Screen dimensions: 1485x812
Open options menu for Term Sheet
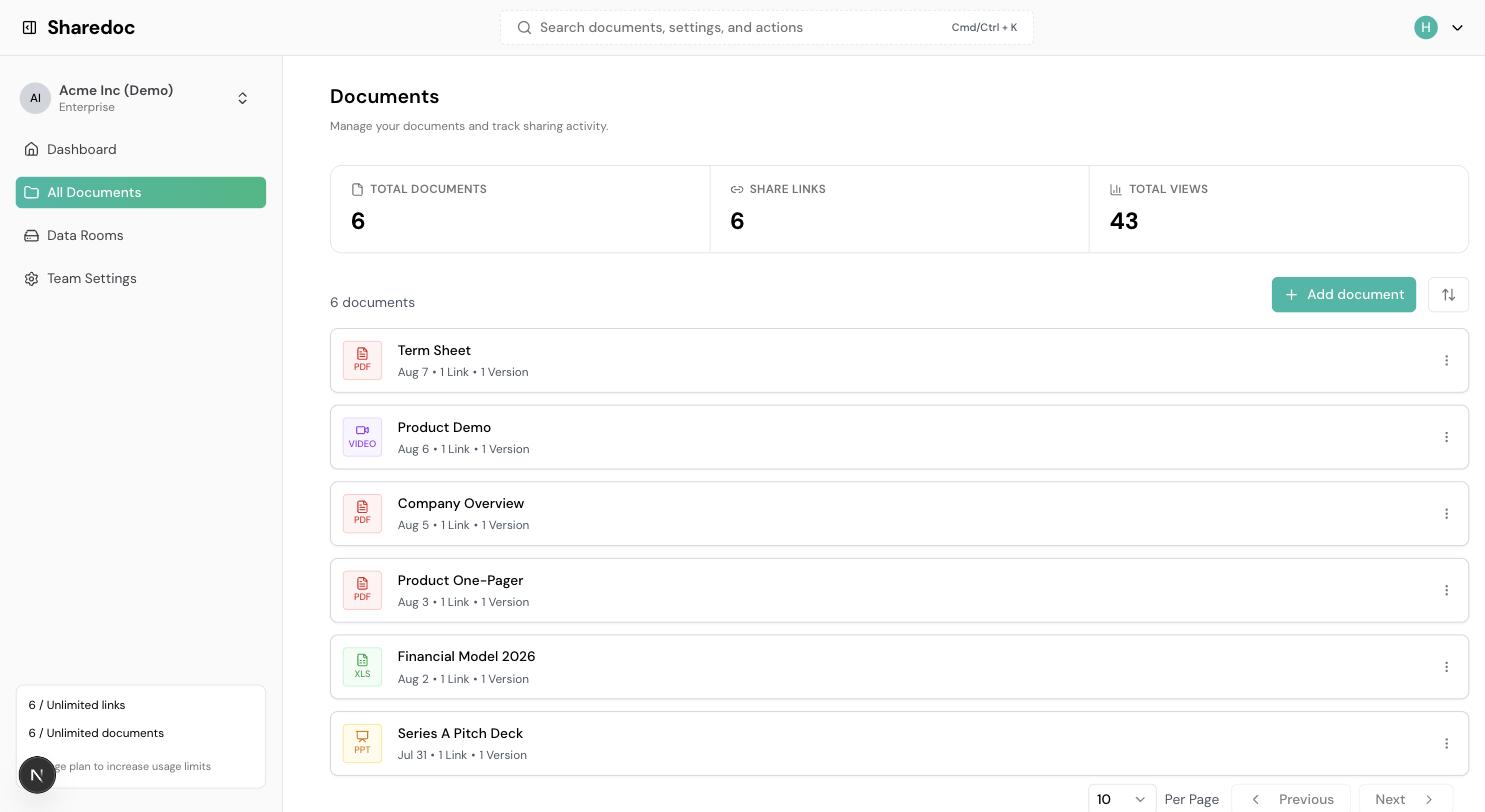point(1446,360)
